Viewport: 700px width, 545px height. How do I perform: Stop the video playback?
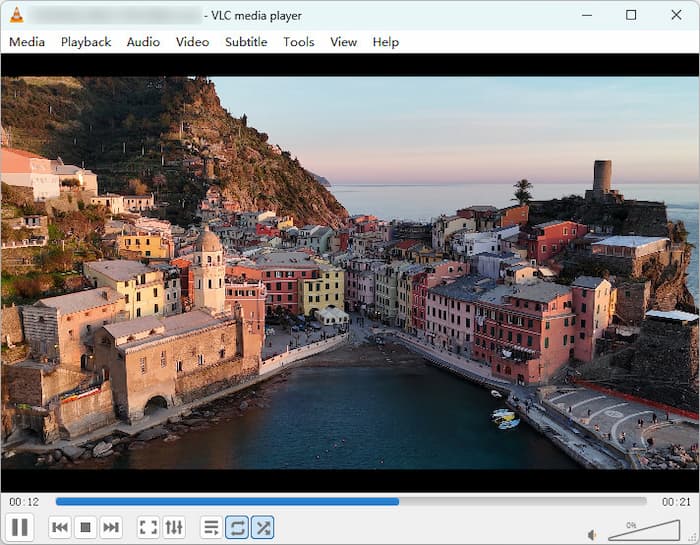(85, 527)
